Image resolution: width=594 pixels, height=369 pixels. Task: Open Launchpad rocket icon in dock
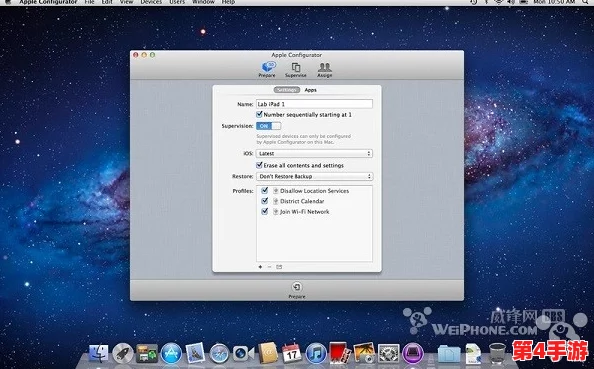(x=123, y=353)
